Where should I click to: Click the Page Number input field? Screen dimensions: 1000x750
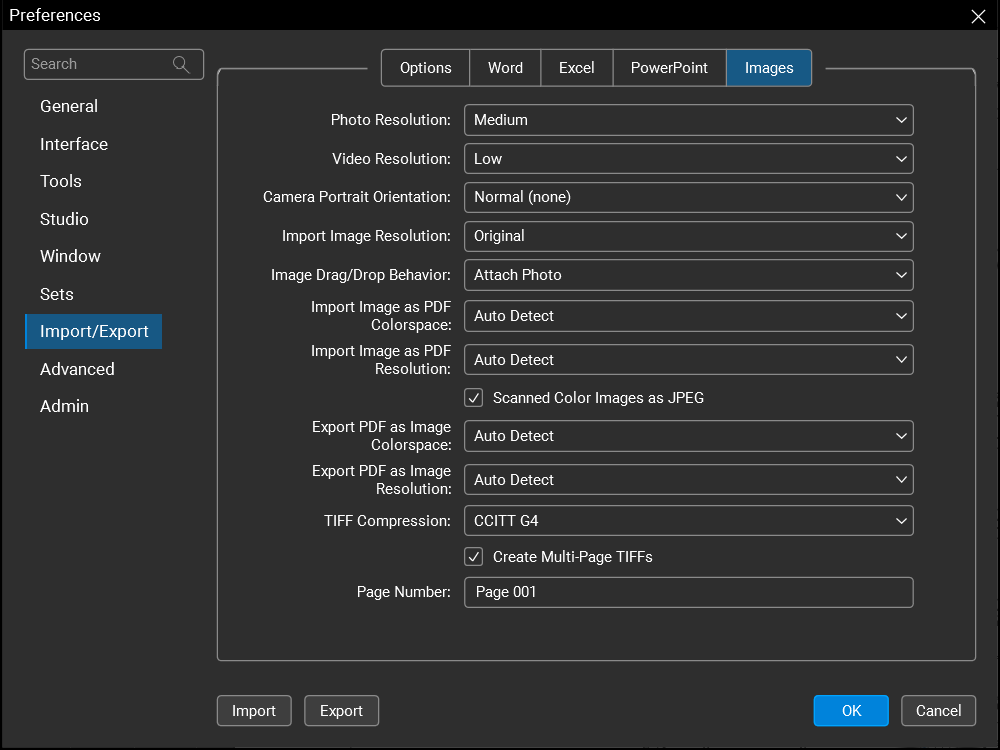pos(688,592)
